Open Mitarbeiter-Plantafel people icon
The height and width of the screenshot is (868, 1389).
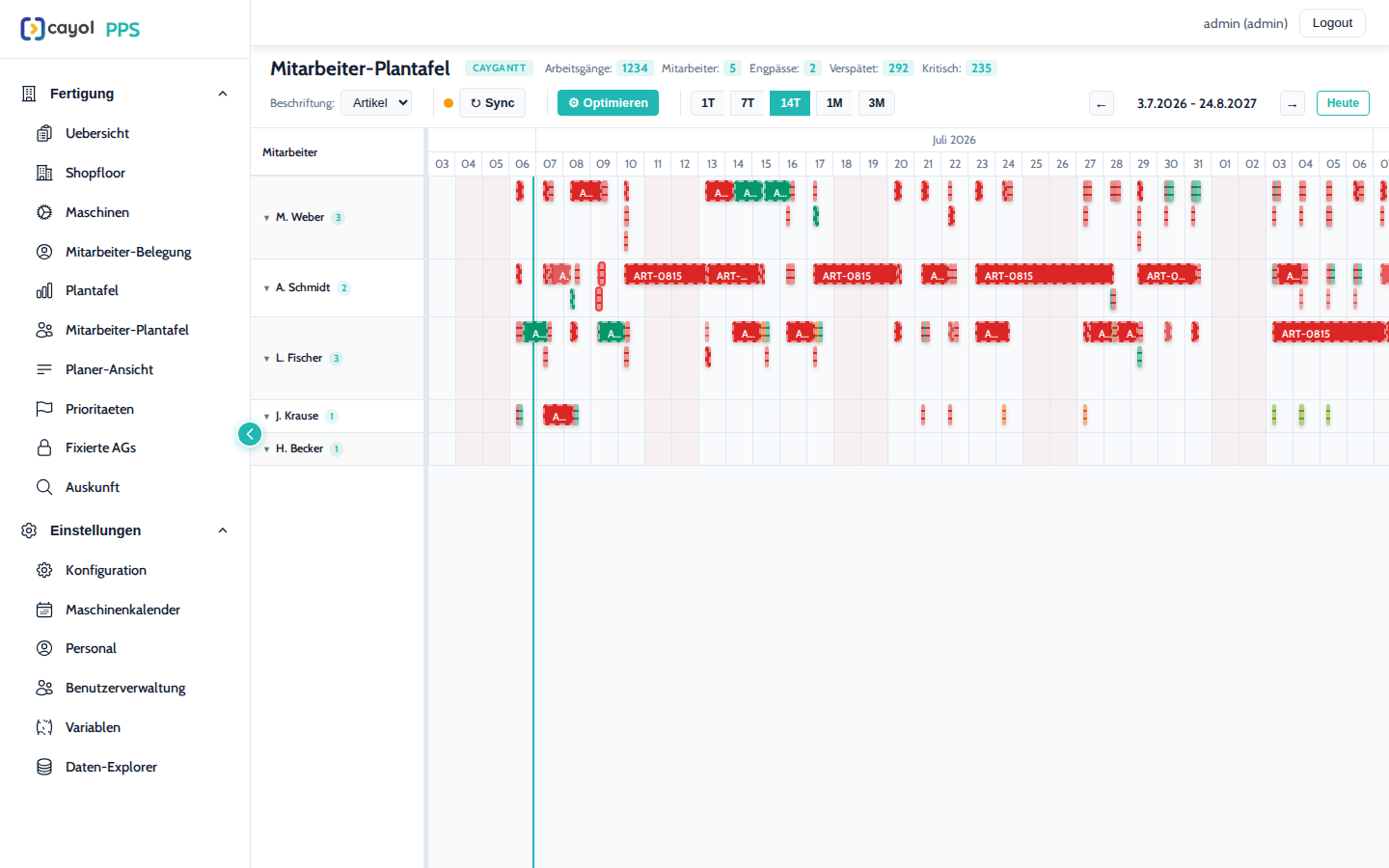coord(44,330)
